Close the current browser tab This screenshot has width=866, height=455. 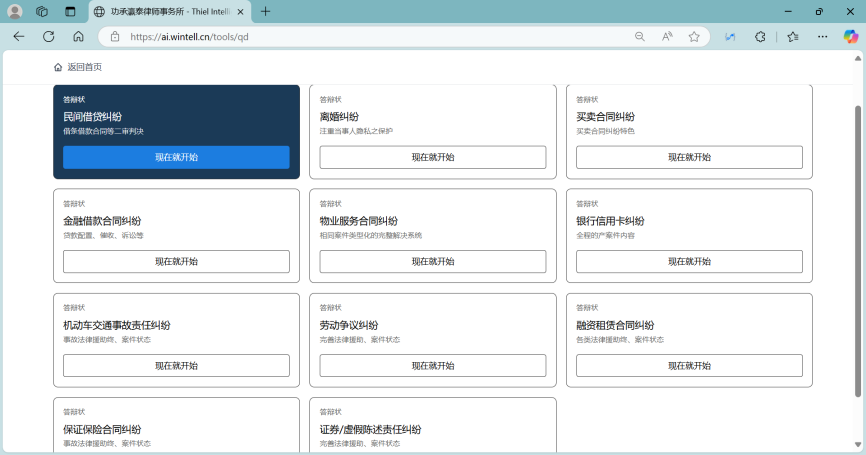pyautogui.click(x=240, y=12)
